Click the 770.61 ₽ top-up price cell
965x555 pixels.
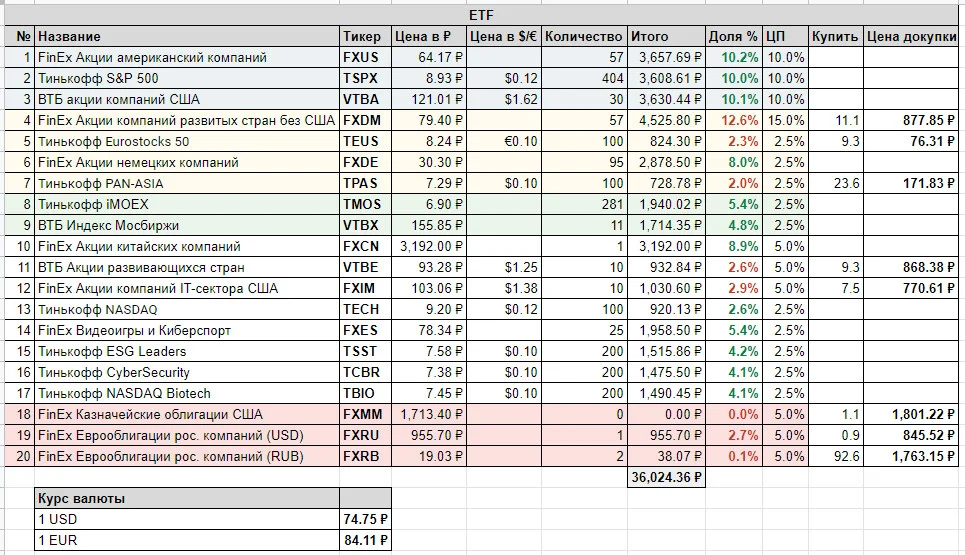pyautogui.click(x=911, y=288)
